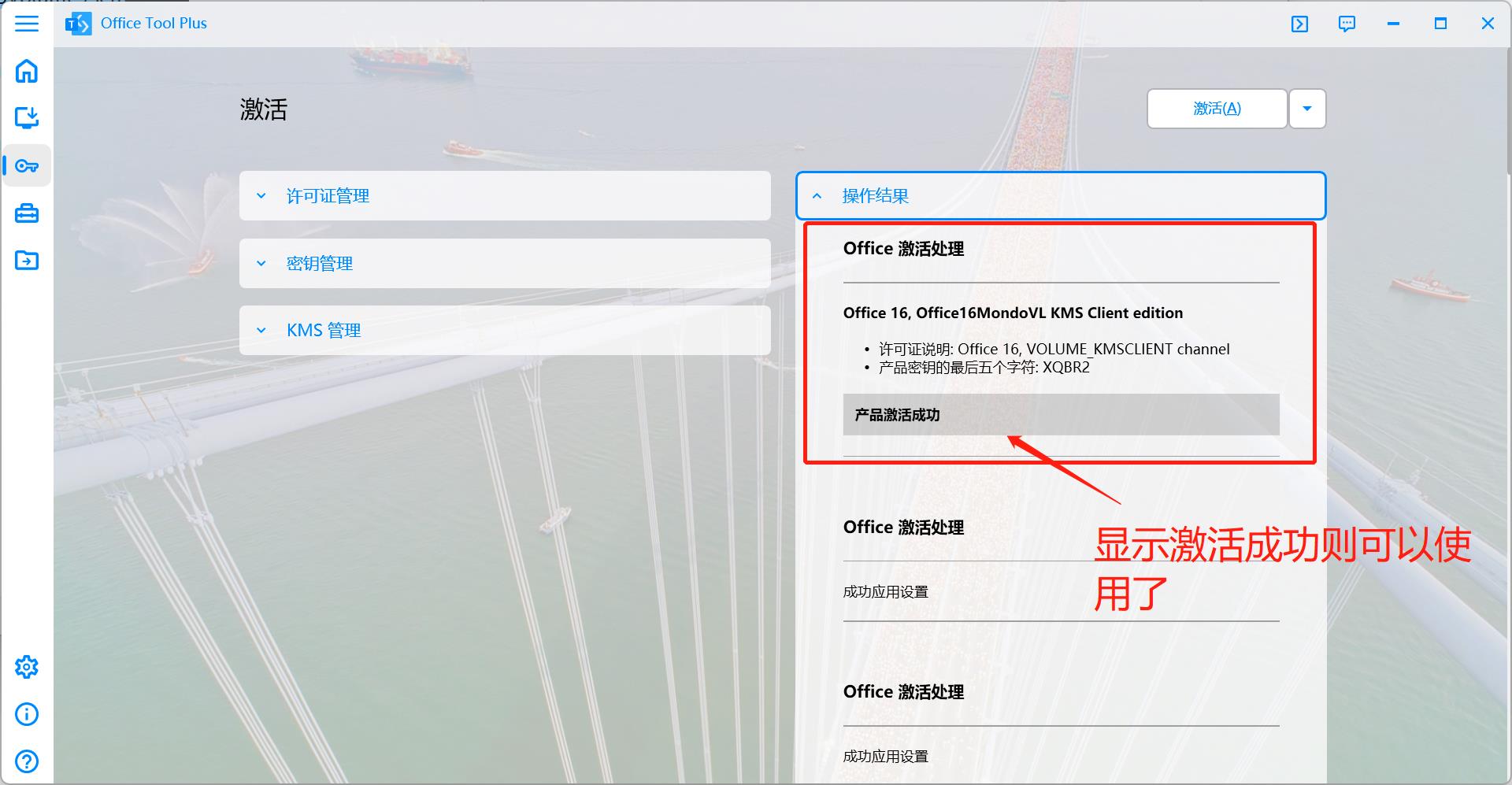Open Help via the question mark icon
The height and width of the screenshot is (785, 1512).
(27, 761)
